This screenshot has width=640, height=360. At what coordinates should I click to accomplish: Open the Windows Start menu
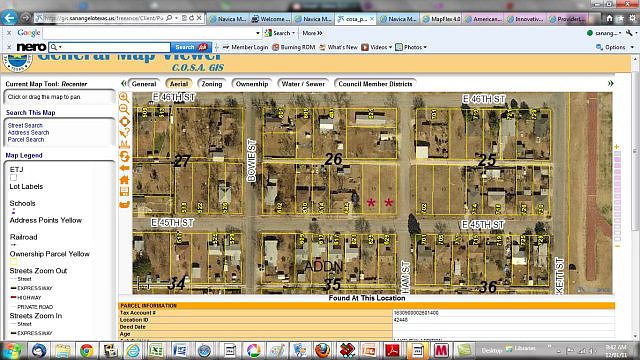coord(13,351)
